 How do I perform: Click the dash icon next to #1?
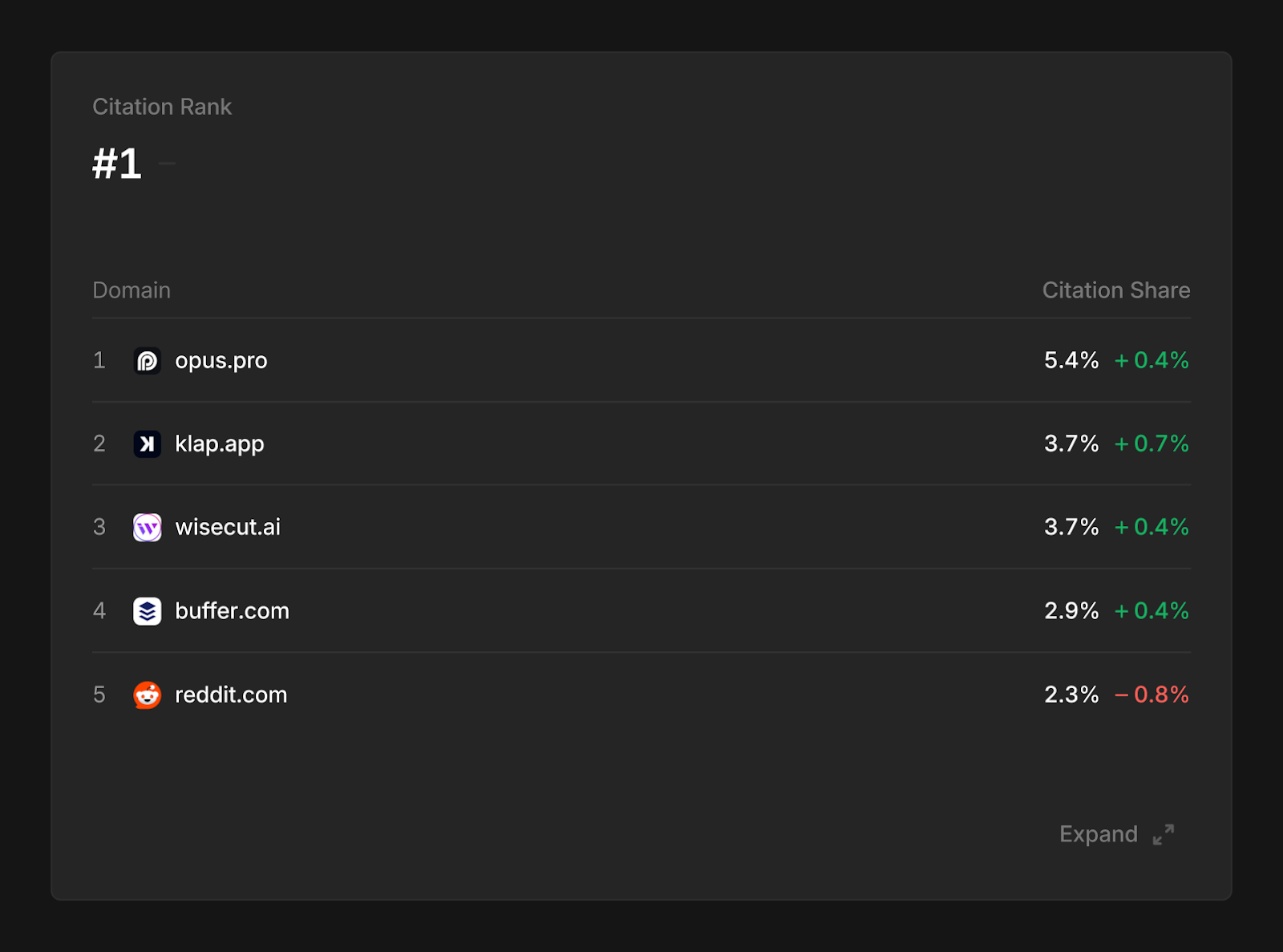tap(167, 162)
